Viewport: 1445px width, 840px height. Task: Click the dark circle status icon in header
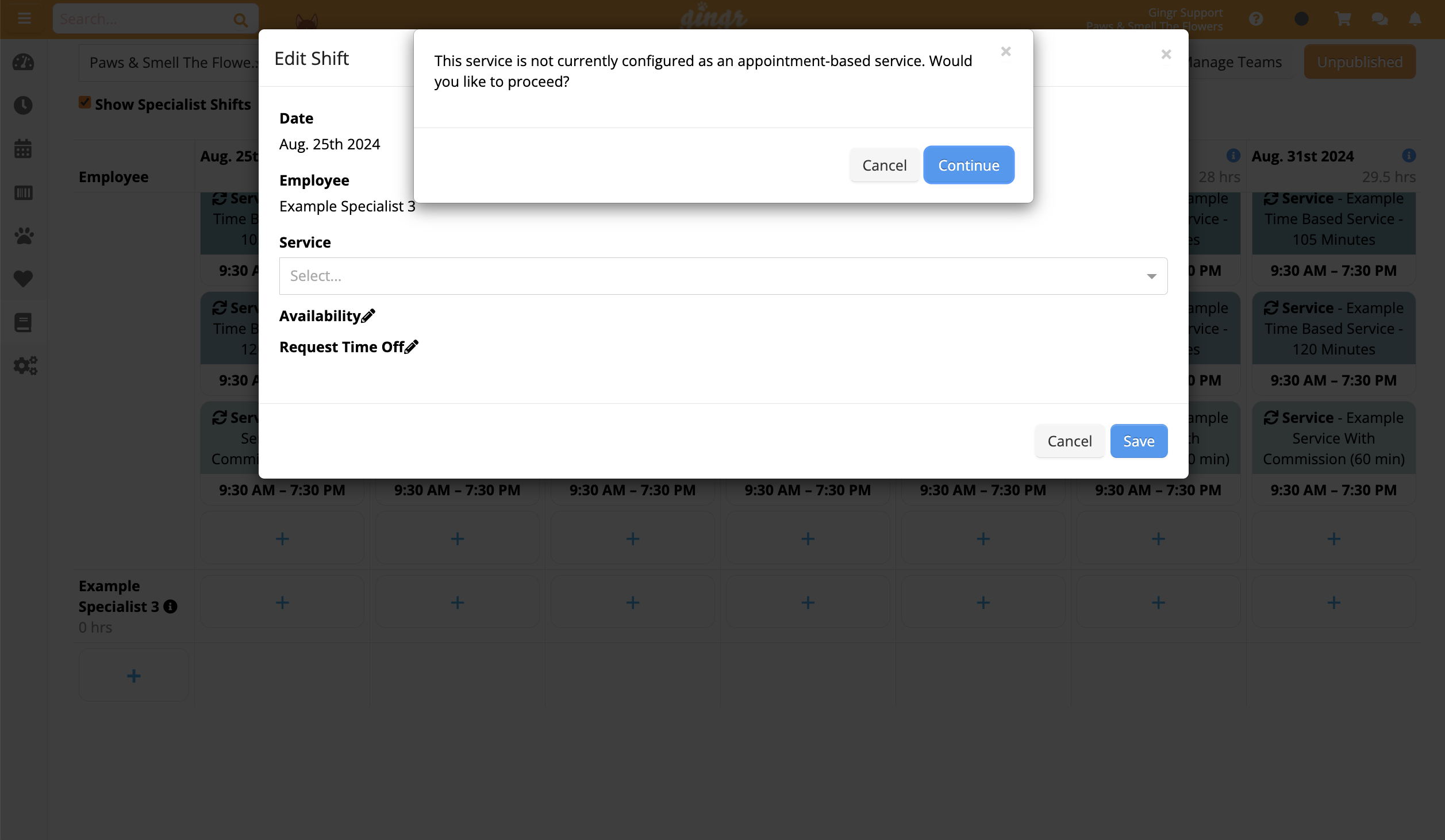[x=1301, y=19]
